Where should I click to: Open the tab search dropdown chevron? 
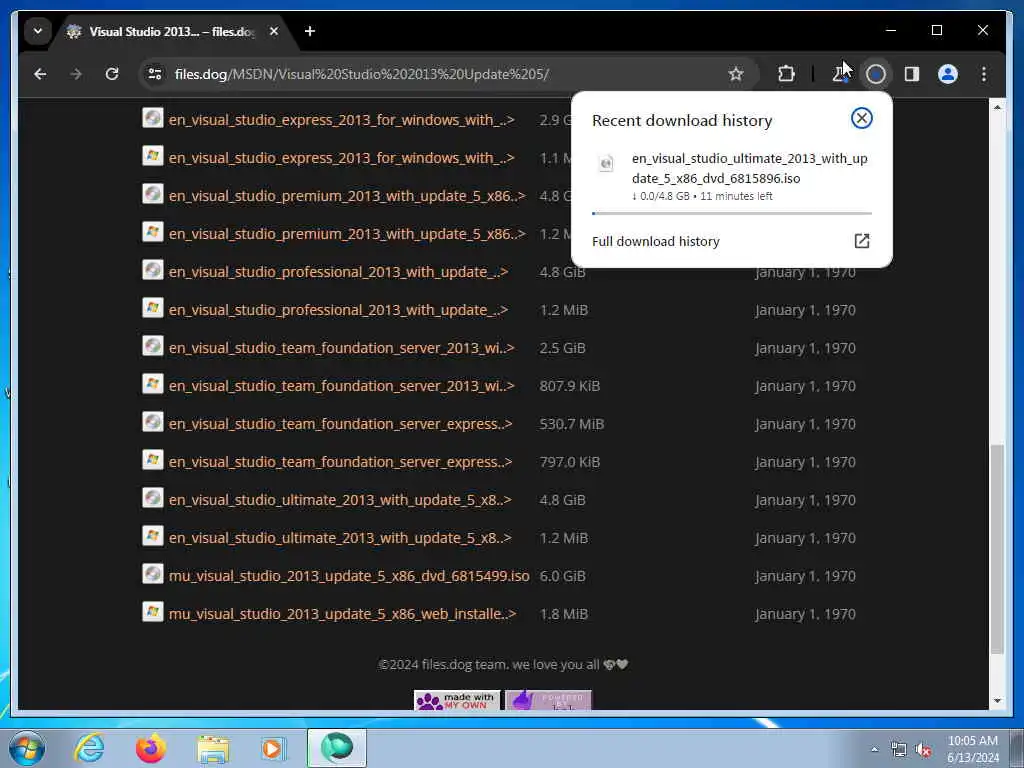[x=38, y=31]
